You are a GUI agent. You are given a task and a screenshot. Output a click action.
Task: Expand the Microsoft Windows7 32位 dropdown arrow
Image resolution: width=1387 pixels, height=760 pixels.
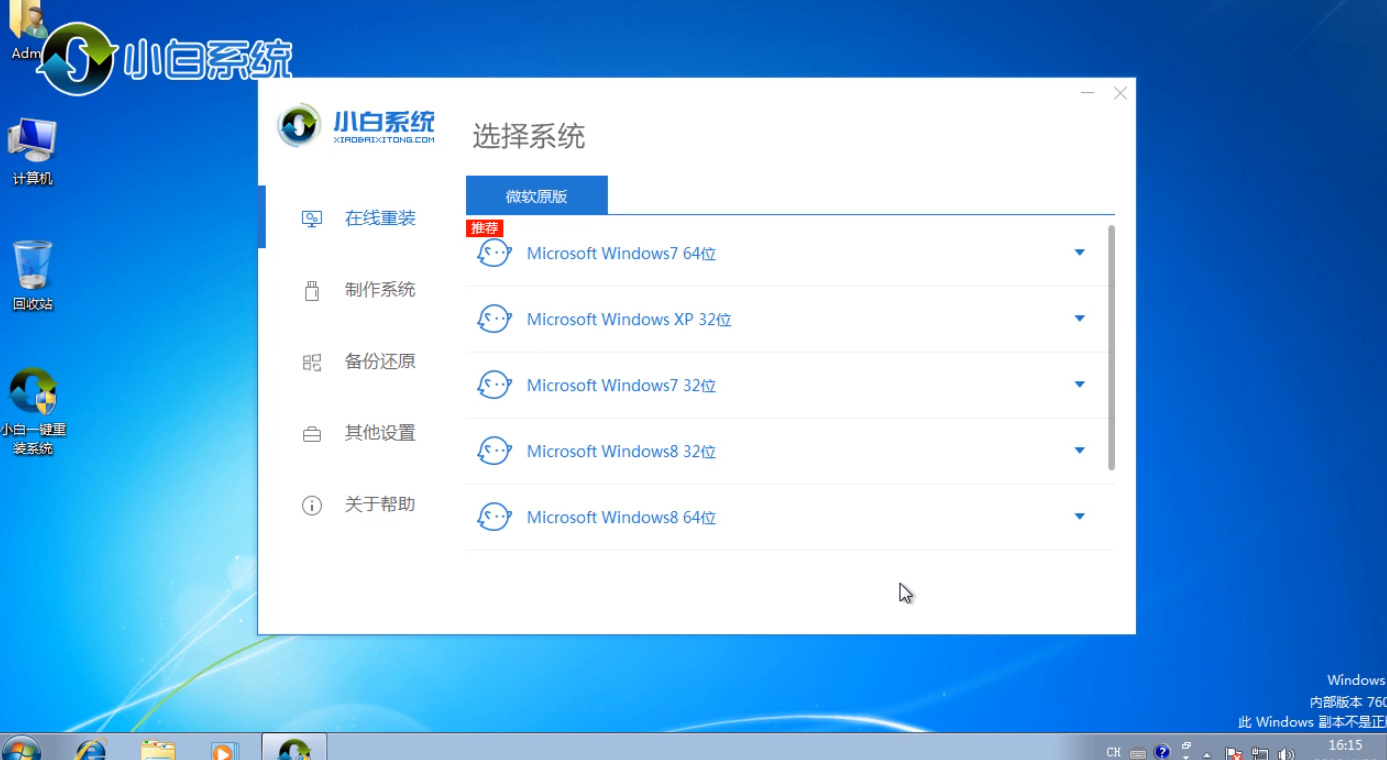pyautogui.click(x=1080, y=385)
